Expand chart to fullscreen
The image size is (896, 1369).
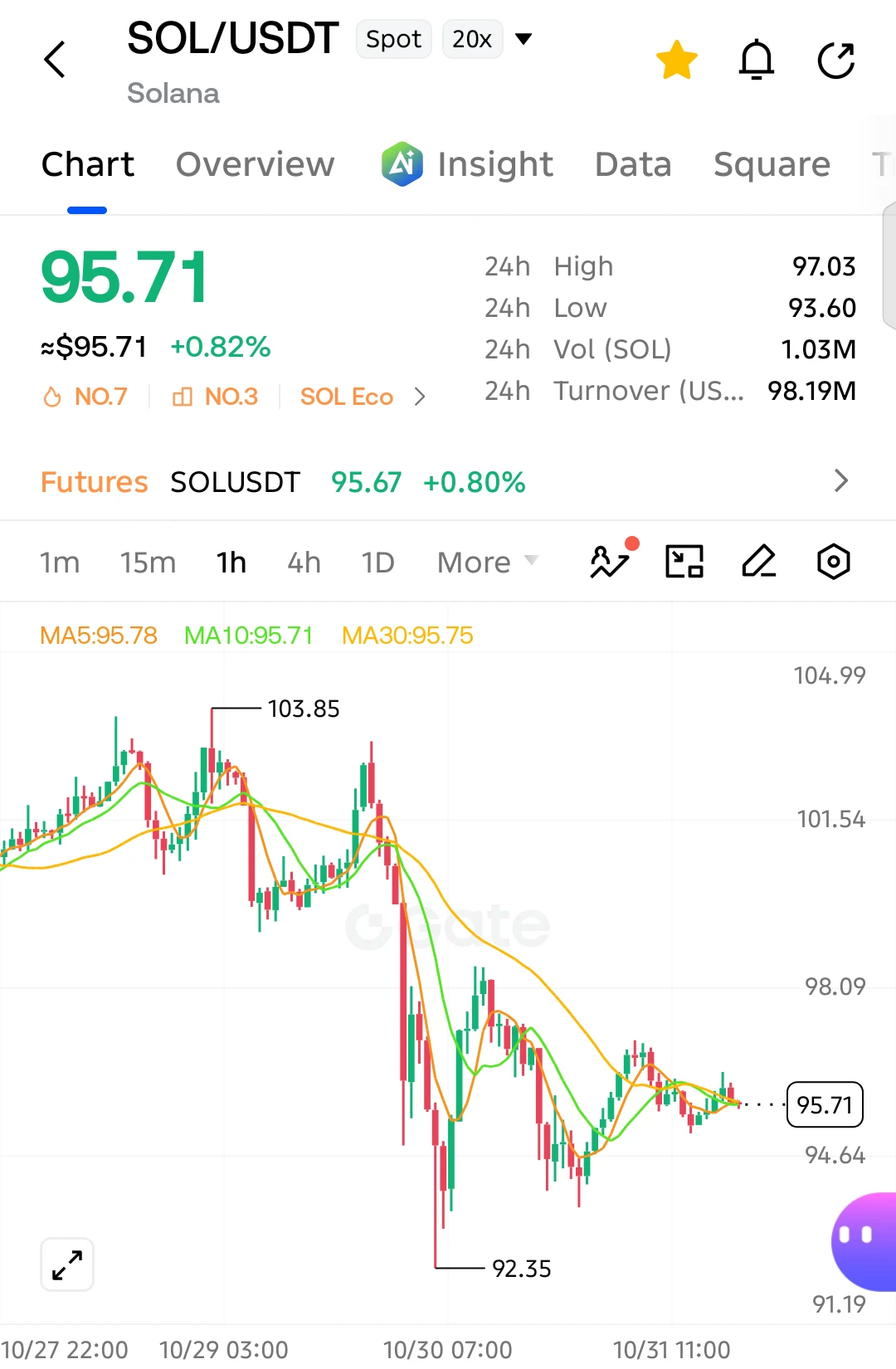[67, 1264]
